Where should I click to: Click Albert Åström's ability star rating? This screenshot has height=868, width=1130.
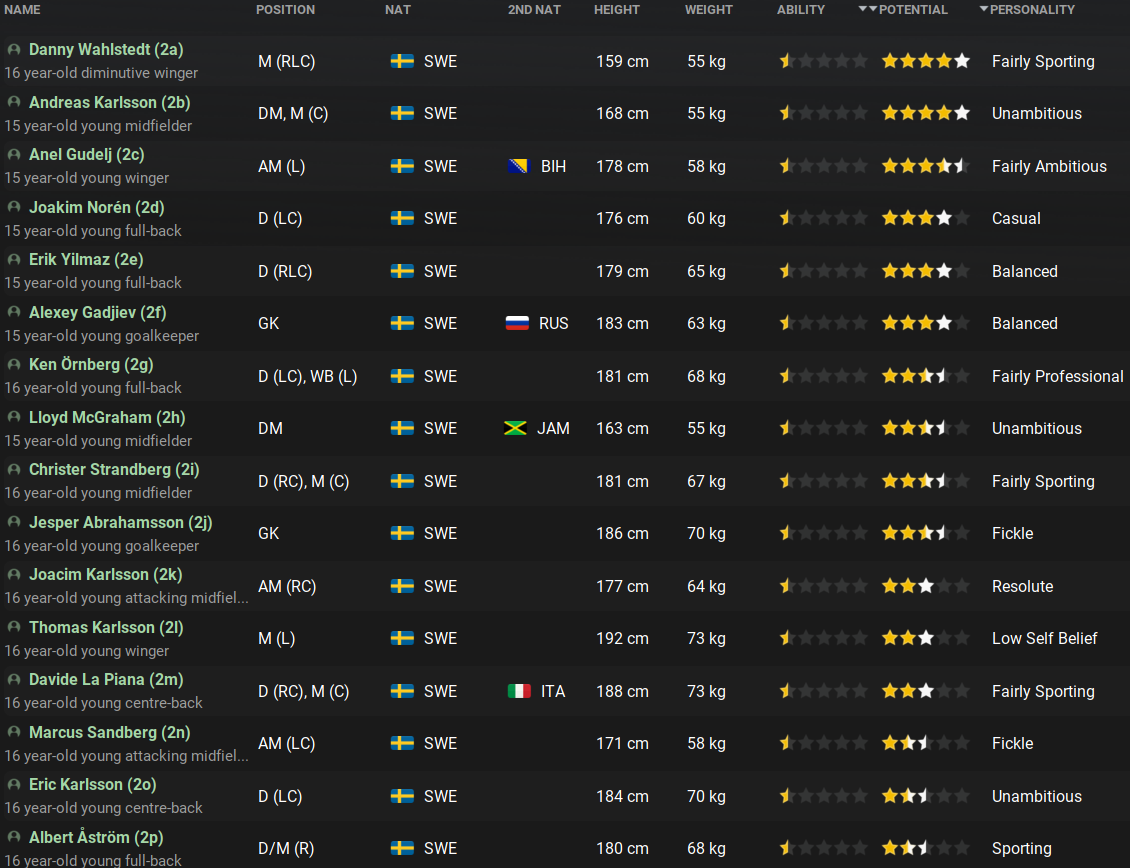click(x=823, y=849)
